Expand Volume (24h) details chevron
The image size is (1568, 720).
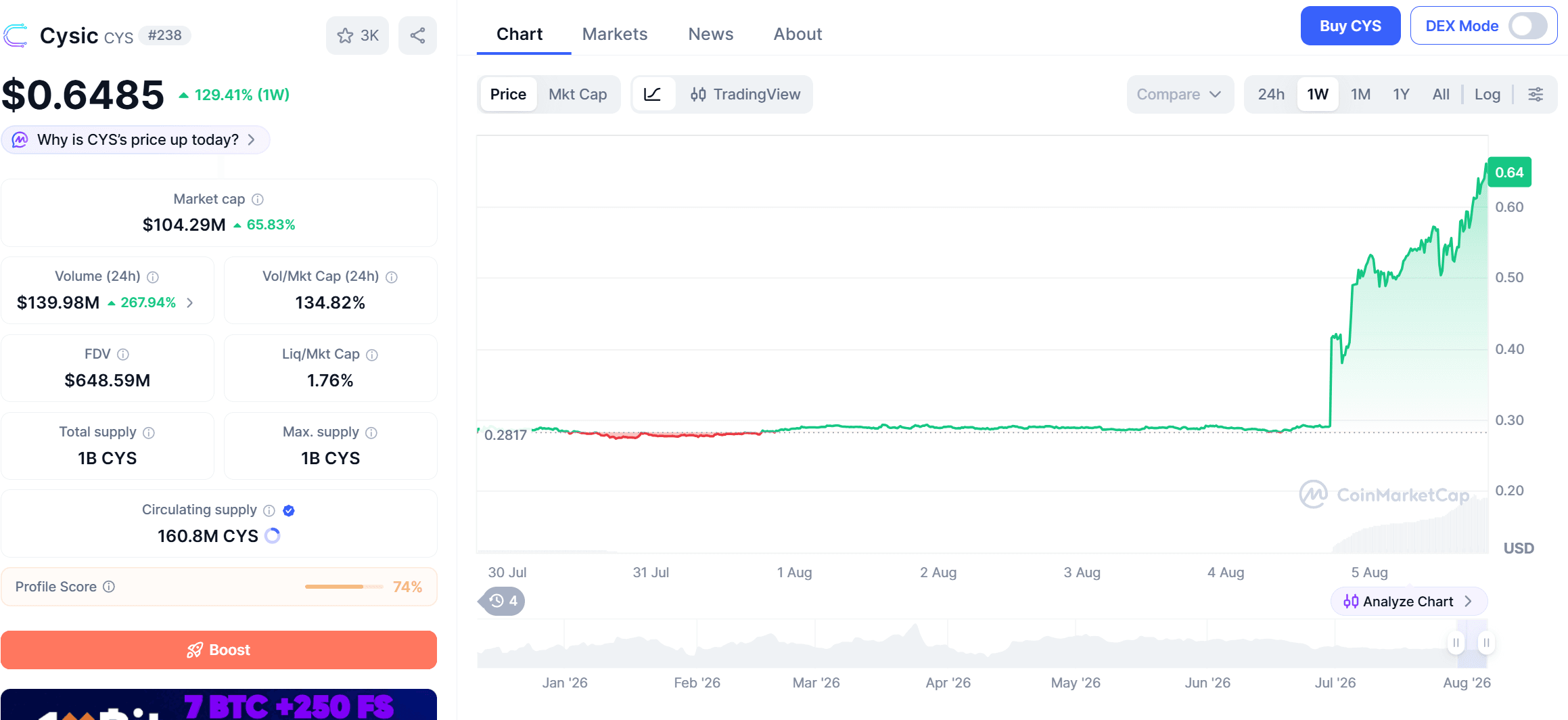pos(190,302)
